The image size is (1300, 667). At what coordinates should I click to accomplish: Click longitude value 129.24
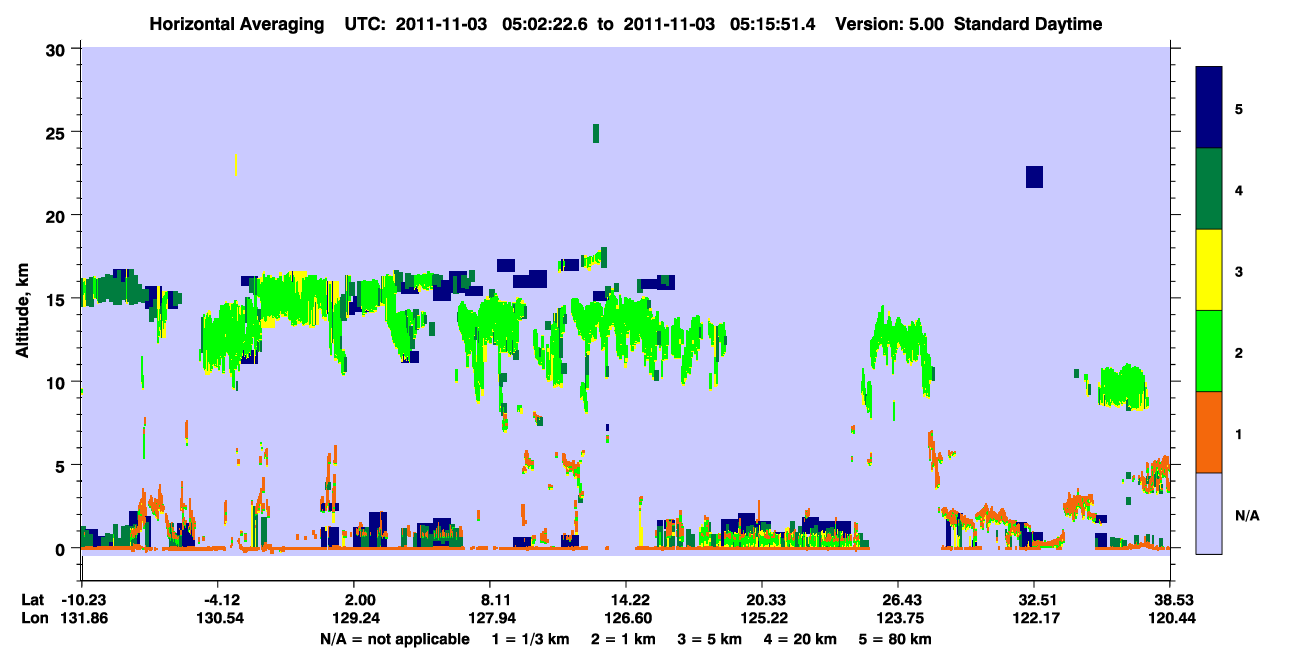click(x=354, y=618)
